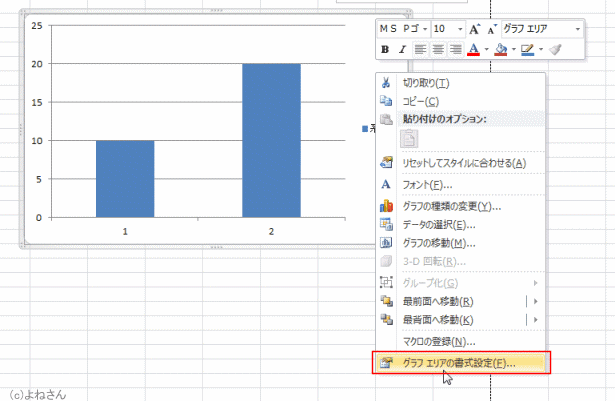Click the send-to-back icon
The image size is (615, 401).
click(386, 319)
